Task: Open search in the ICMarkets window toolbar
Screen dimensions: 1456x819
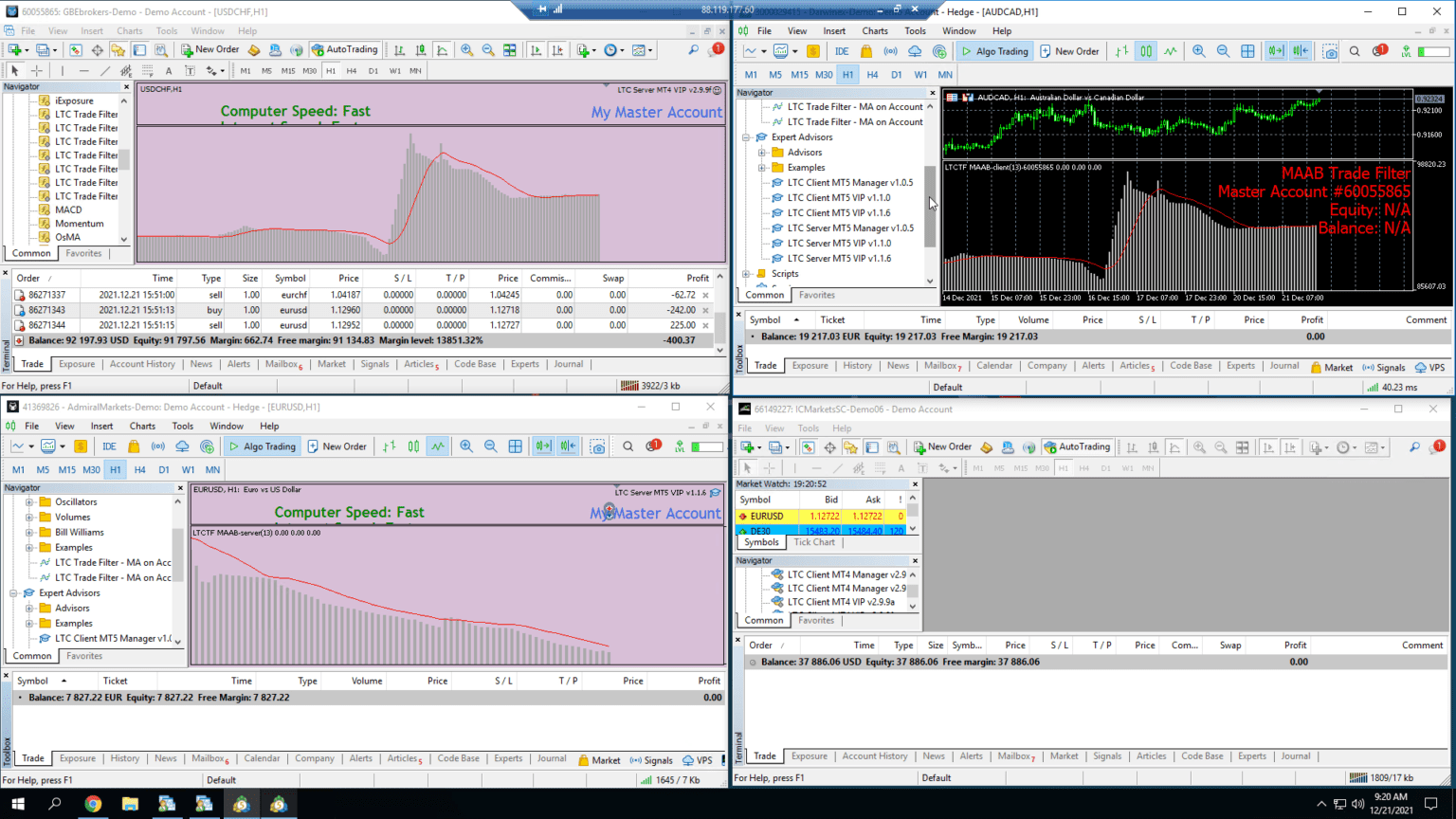Action: (x=1414, y=446)
